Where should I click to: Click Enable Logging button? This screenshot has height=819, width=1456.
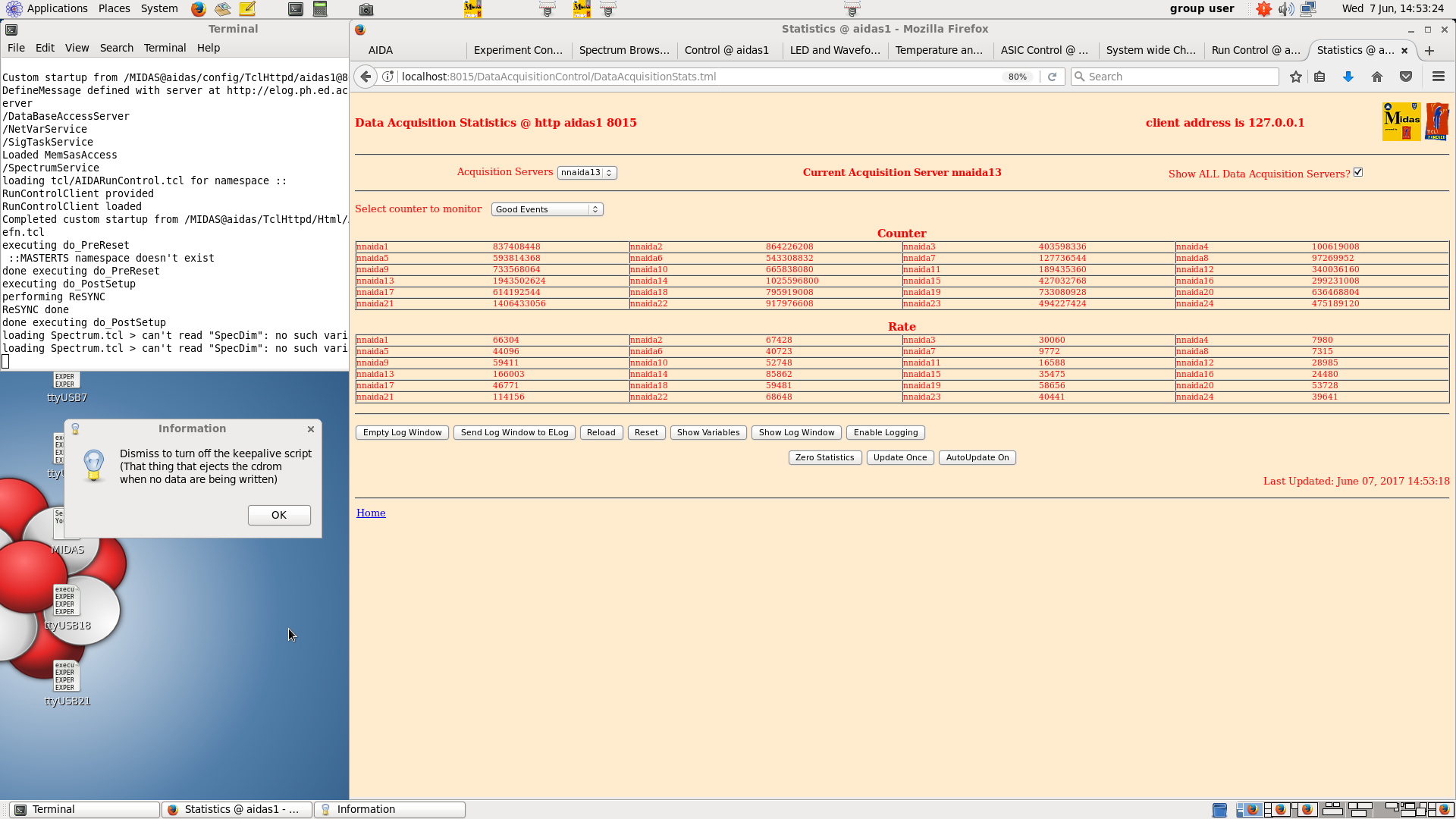[x=886, y=432]
